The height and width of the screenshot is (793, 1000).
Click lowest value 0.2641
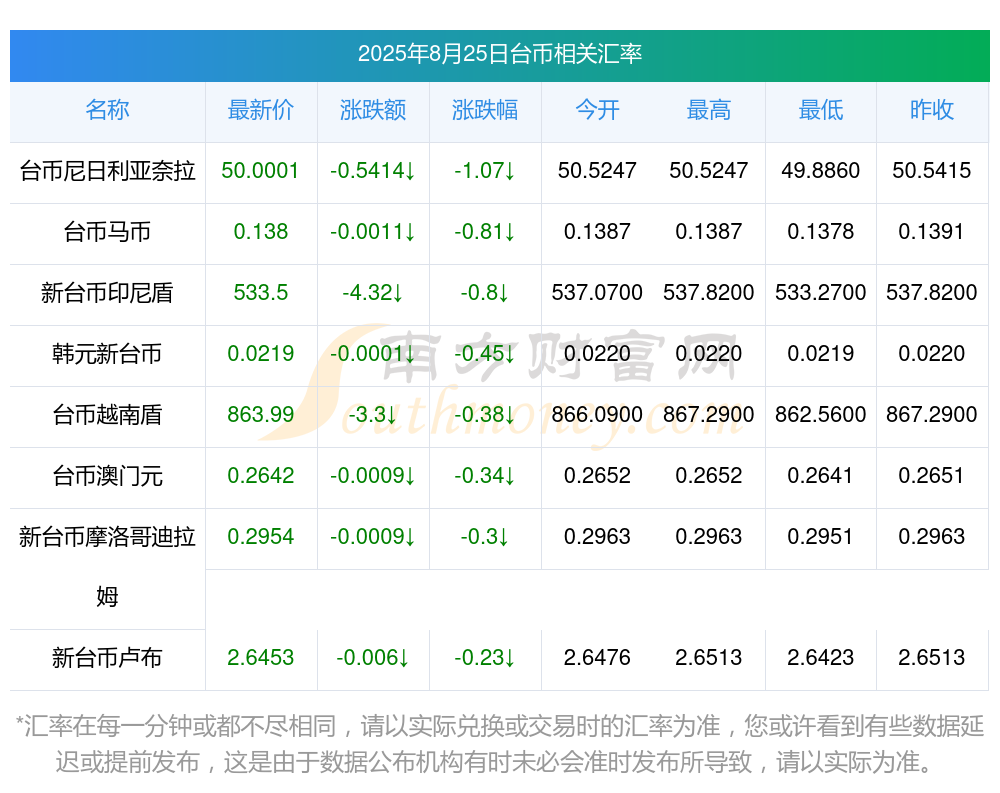pyautogui.click(x=821, y=475)
